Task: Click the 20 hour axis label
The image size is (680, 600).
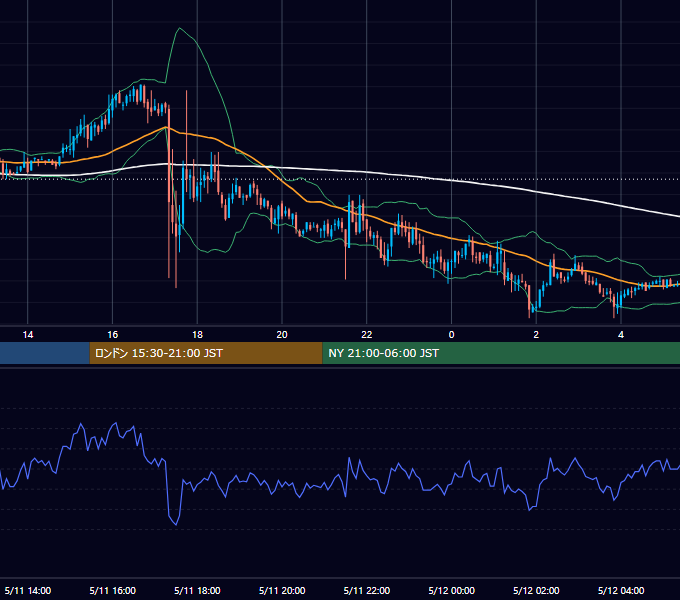Action: 282,335
